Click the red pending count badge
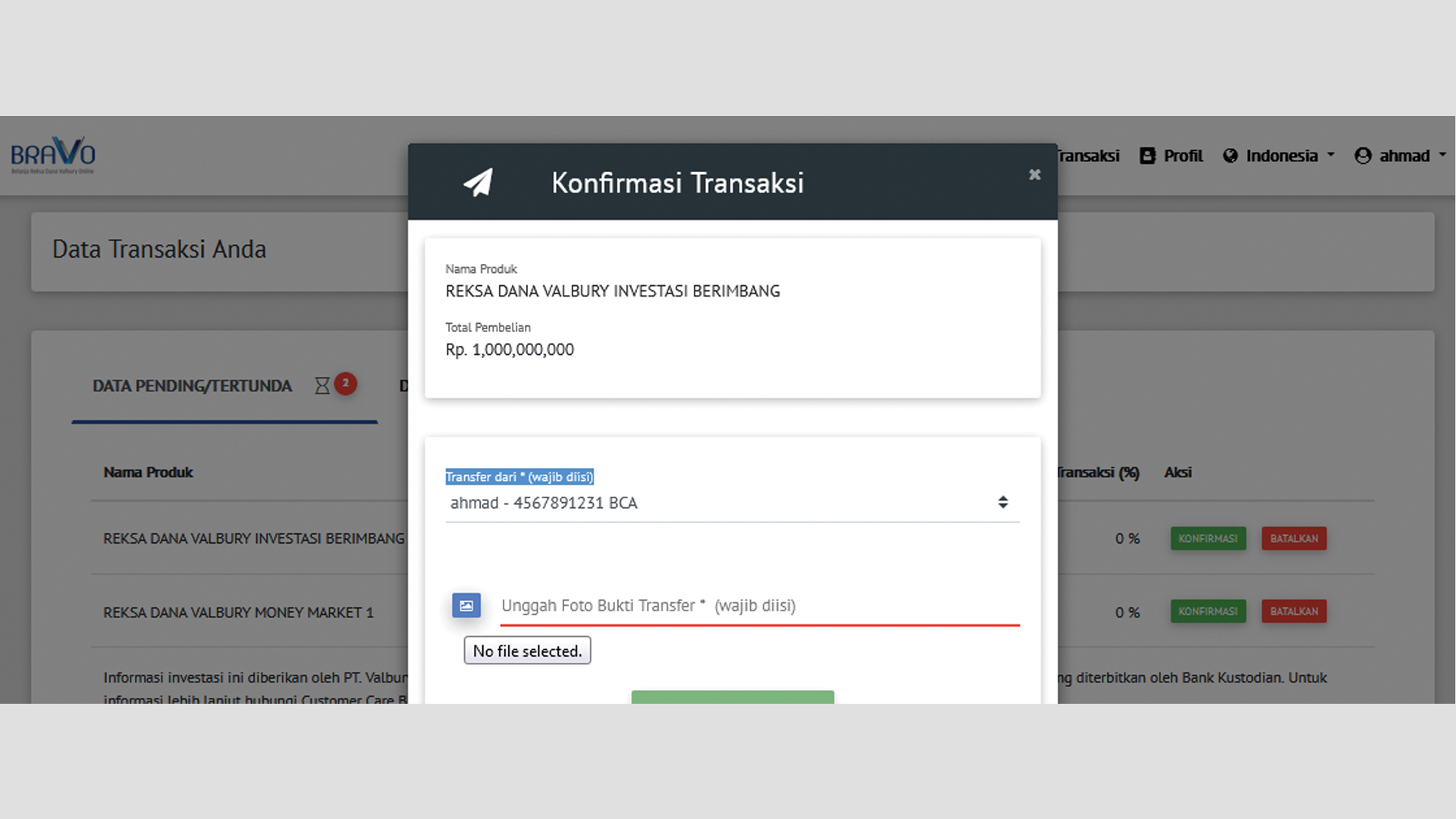The height and width of the screenshot is (819, 1456). 346,383
